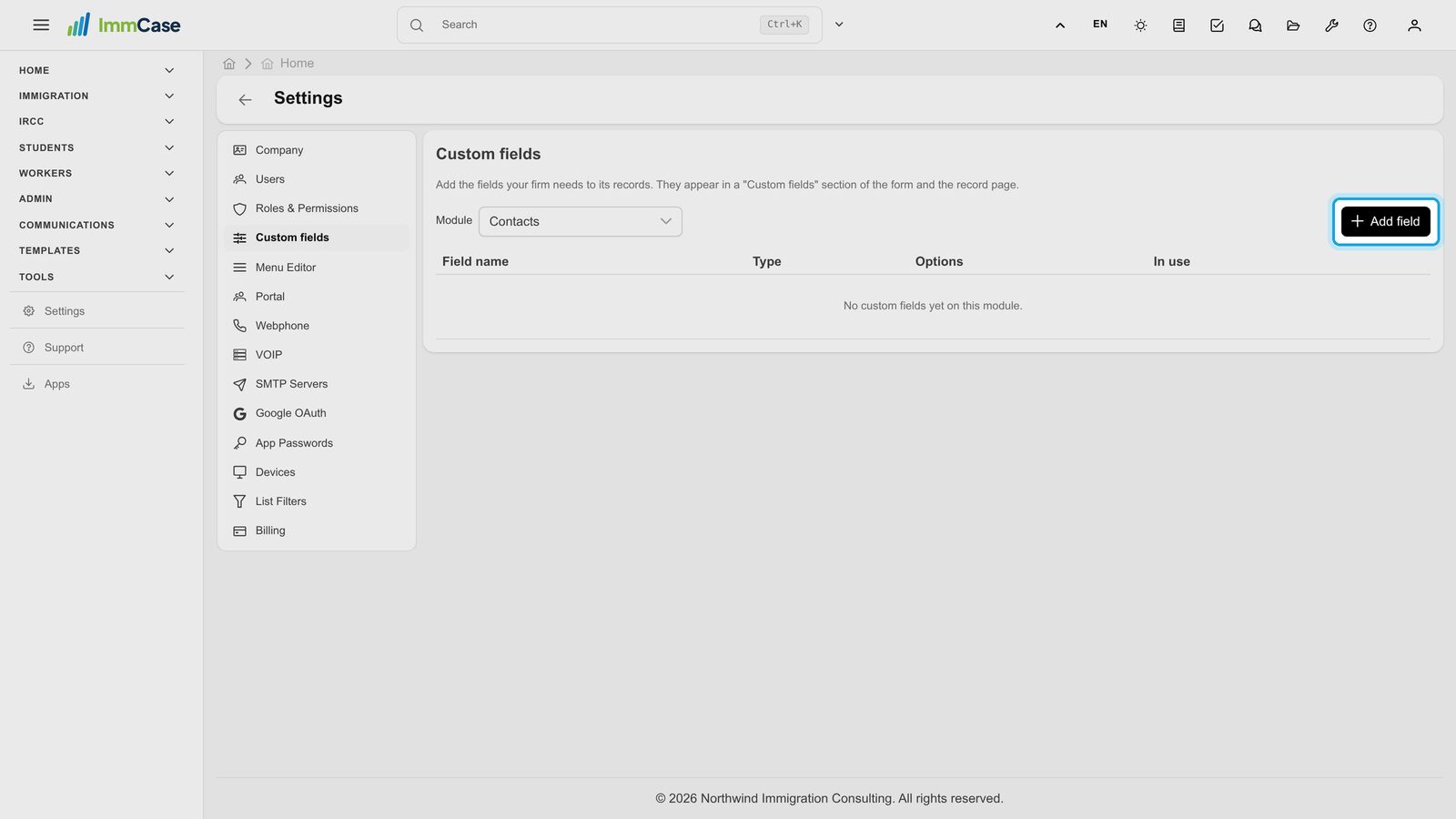Click the ImmCase logo
This screenshot has width=1456, height=819.
[124, 25]
